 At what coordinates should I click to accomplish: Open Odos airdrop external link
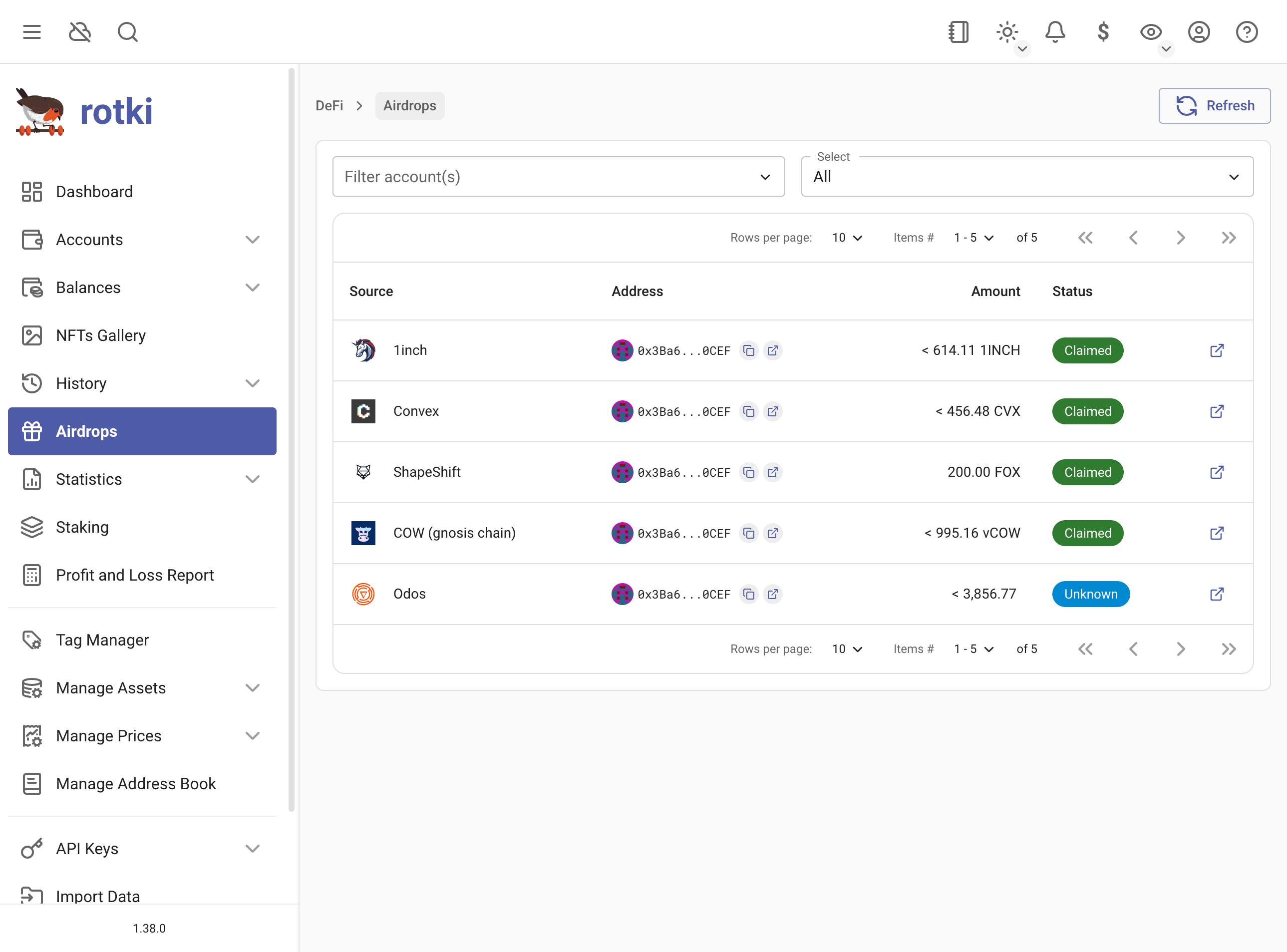(1217, 594)
